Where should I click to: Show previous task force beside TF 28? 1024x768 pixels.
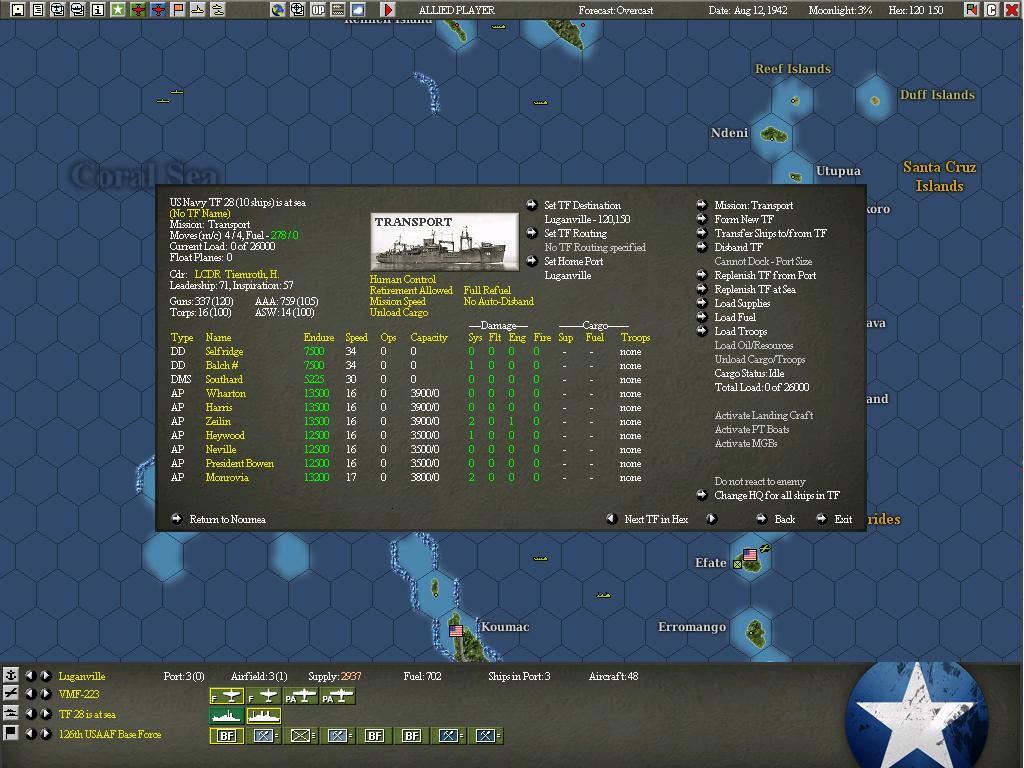coord(31,714)
